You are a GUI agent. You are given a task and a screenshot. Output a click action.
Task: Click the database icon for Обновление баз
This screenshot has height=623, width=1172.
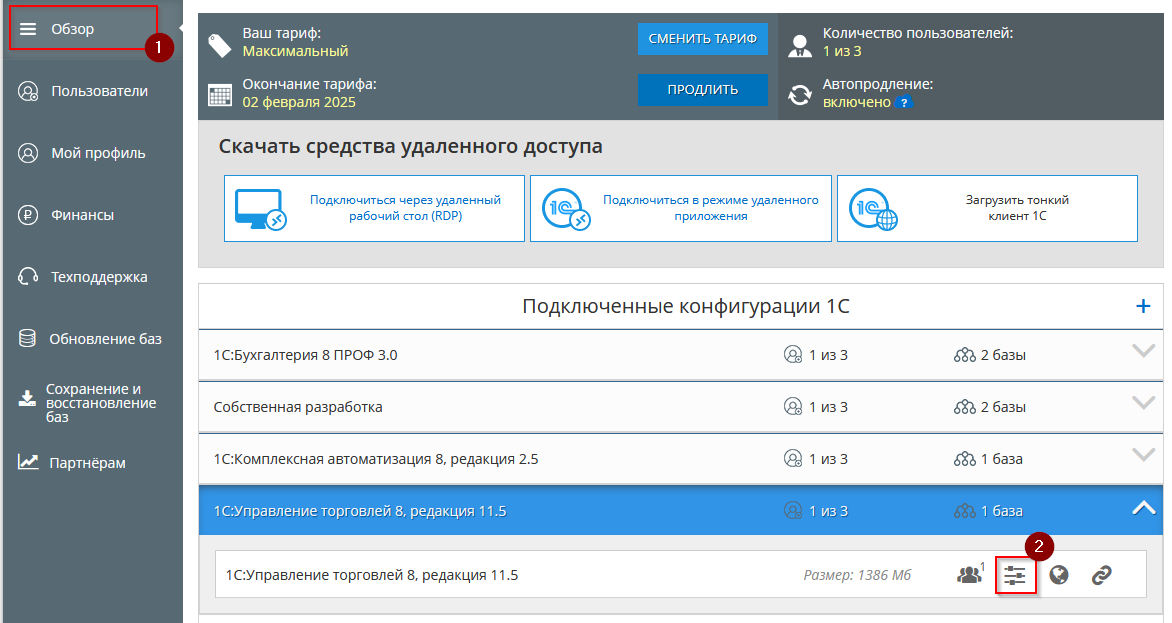pyautogui.click(x=28, y=338)
